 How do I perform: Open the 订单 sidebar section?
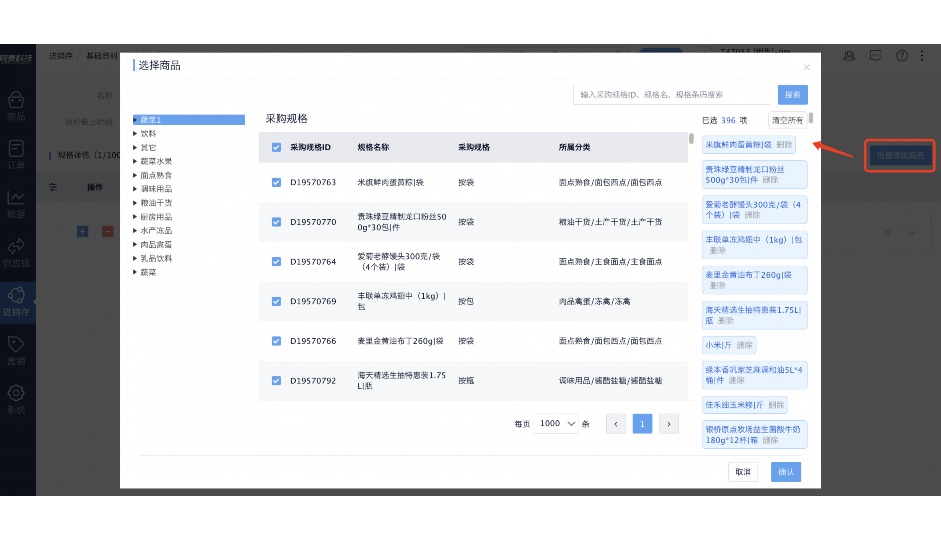(16, 155)
